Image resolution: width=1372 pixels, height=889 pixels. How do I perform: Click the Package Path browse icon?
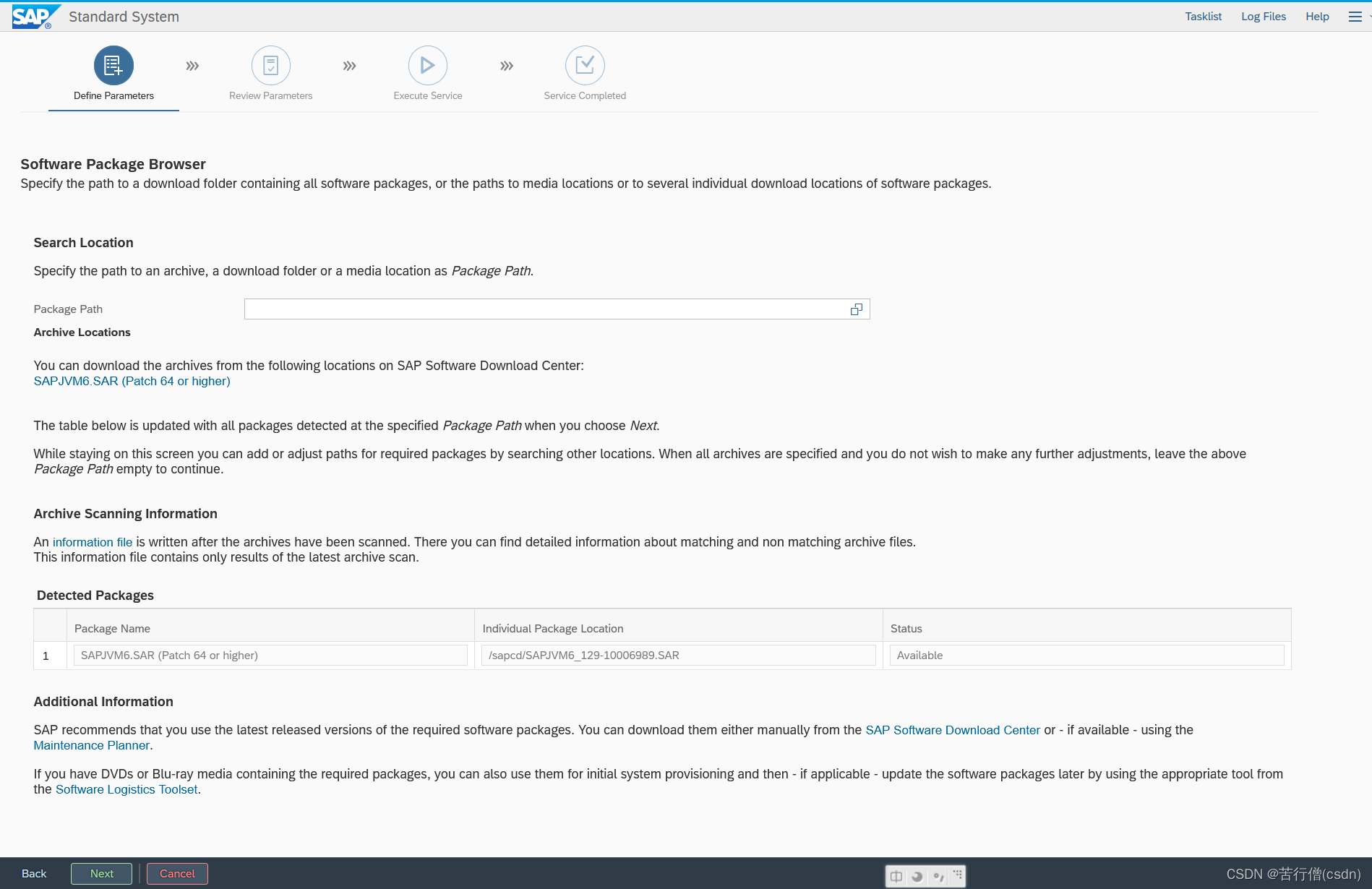857,309
